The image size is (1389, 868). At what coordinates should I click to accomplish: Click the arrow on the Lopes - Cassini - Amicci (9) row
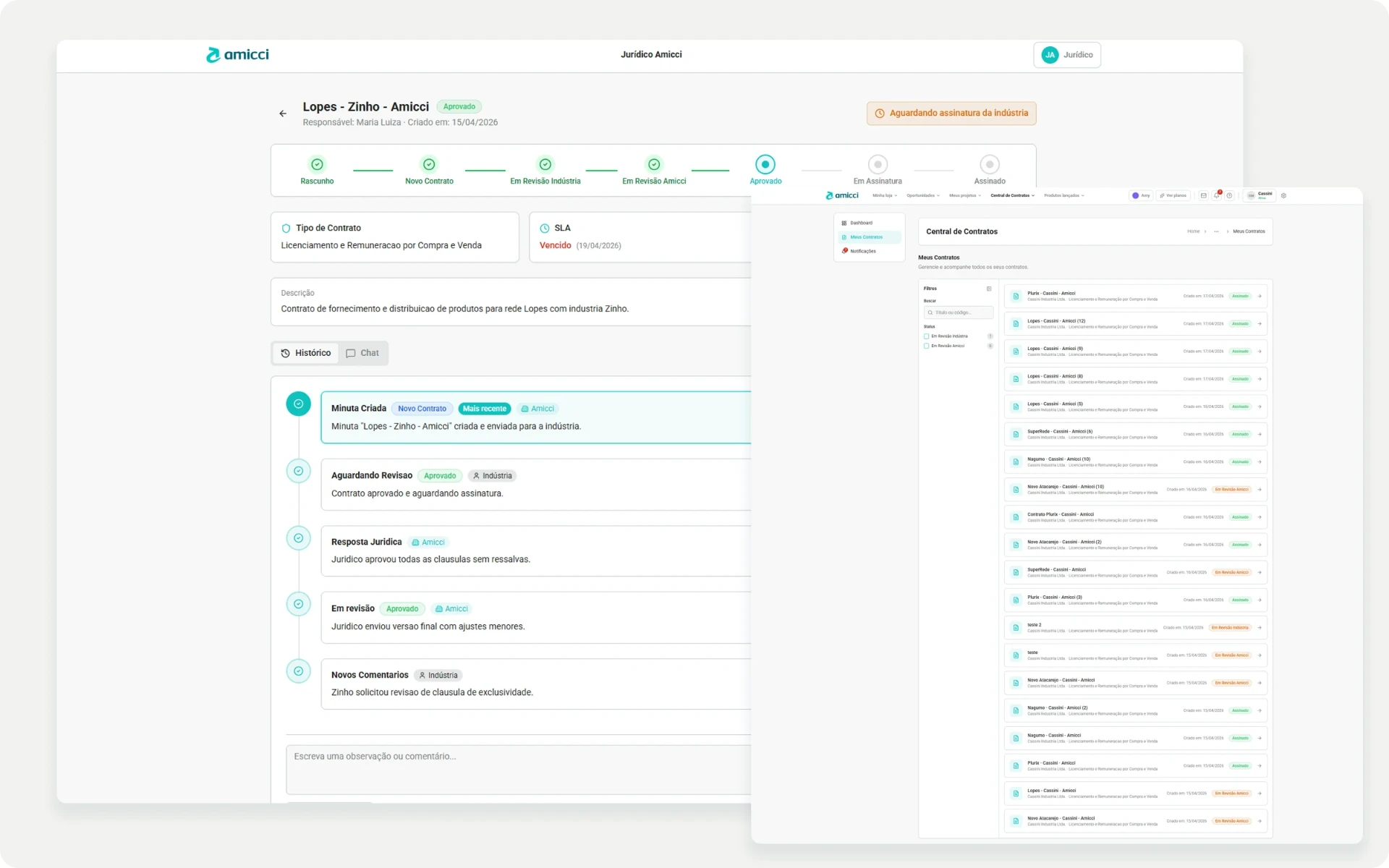coord(1260,352)
